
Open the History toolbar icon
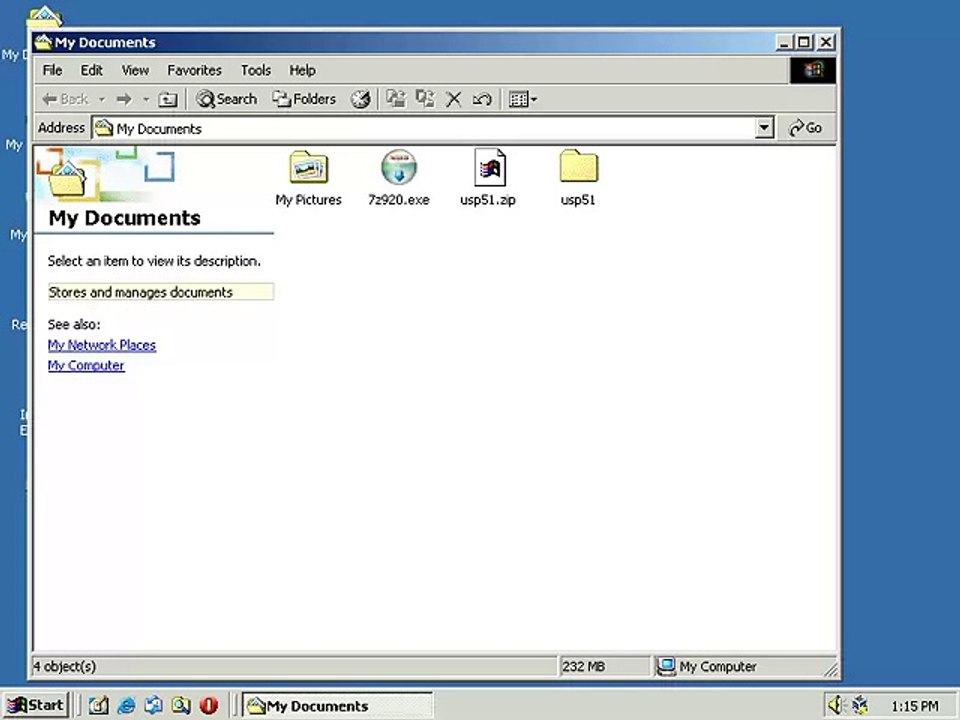[361, 99]
